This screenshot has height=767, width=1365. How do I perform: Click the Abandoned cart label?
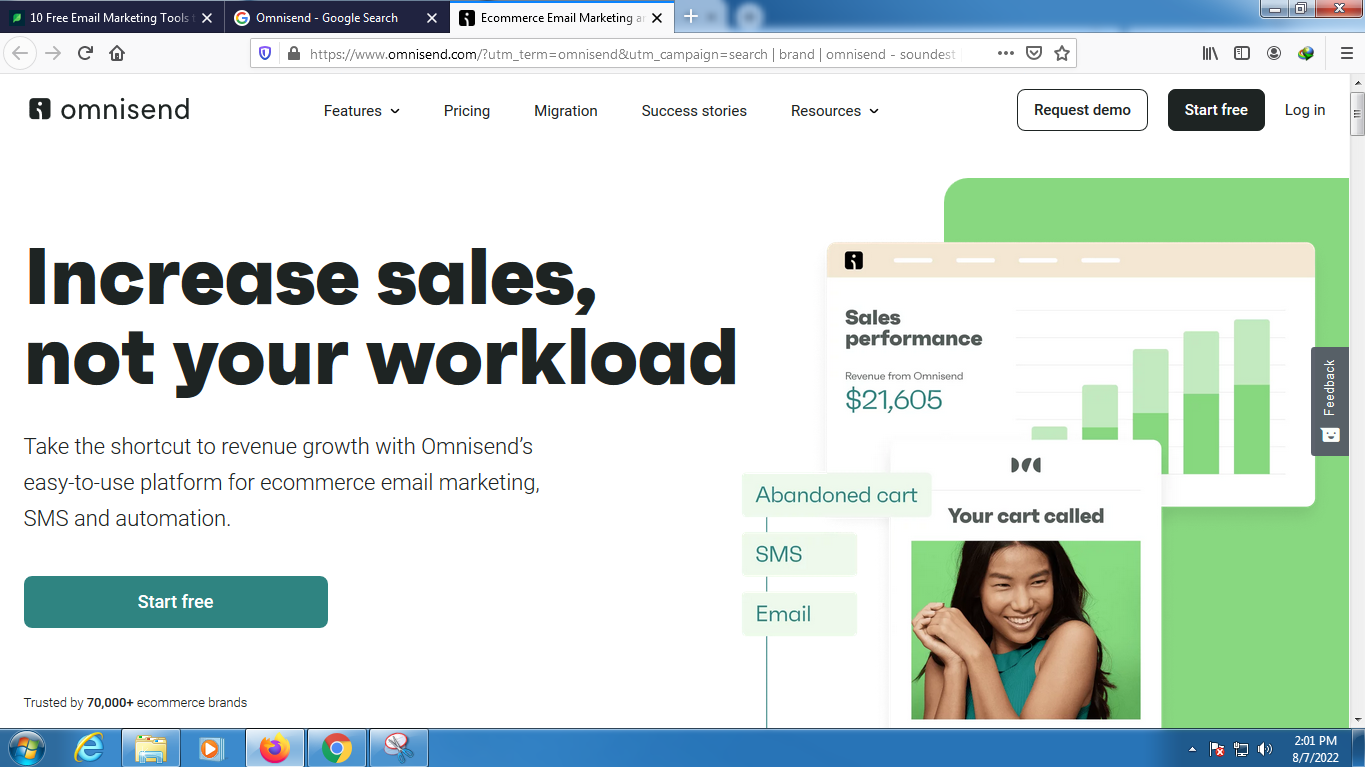[x=837, y=495]
